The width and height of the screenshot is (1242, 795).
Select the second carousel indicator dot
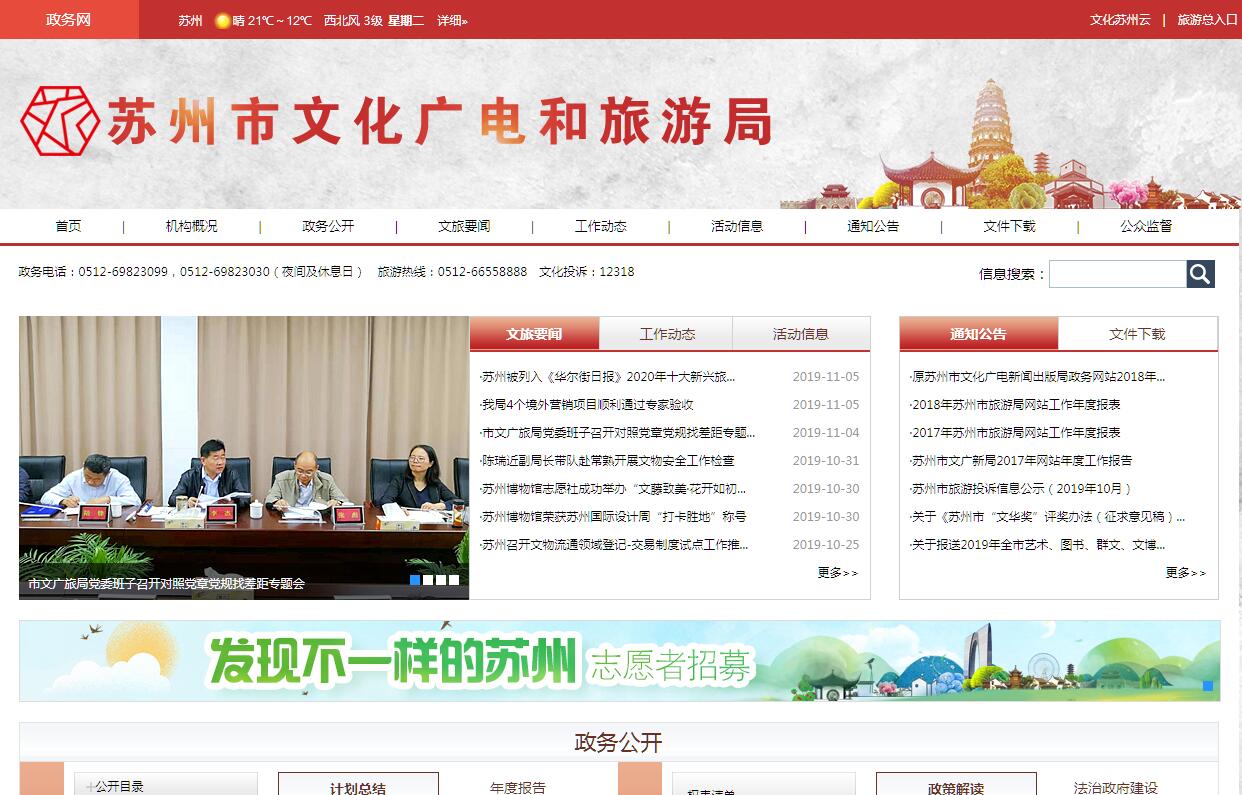pos(428,580)
